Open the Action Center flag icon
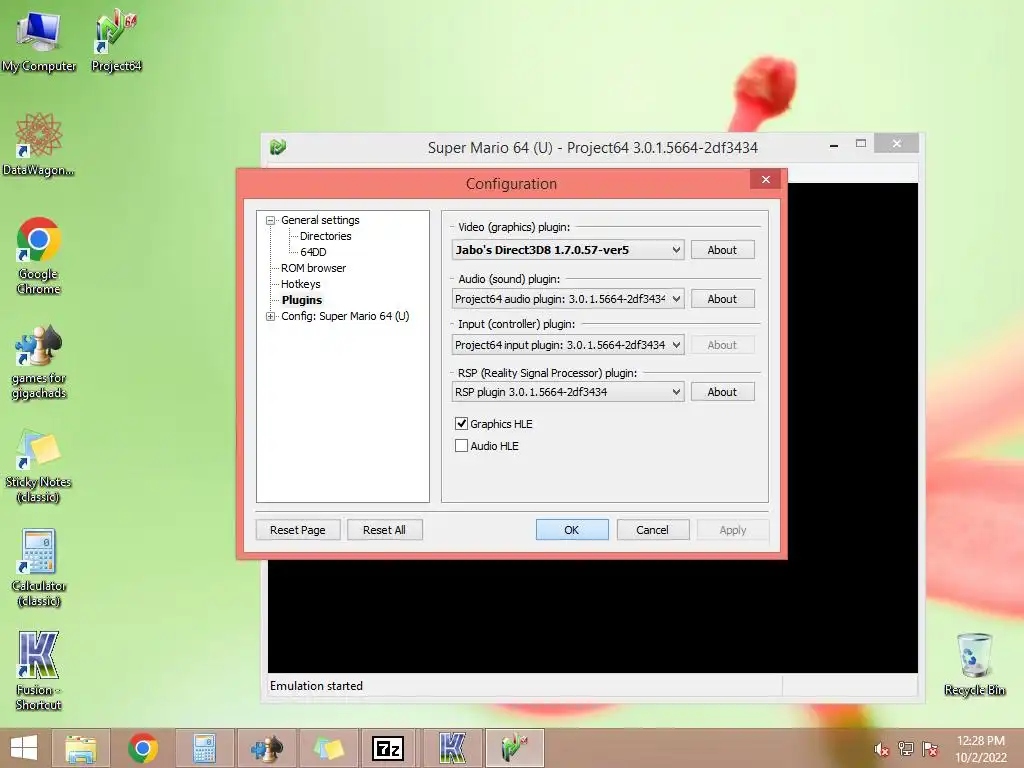 click(x=930, y=749)
